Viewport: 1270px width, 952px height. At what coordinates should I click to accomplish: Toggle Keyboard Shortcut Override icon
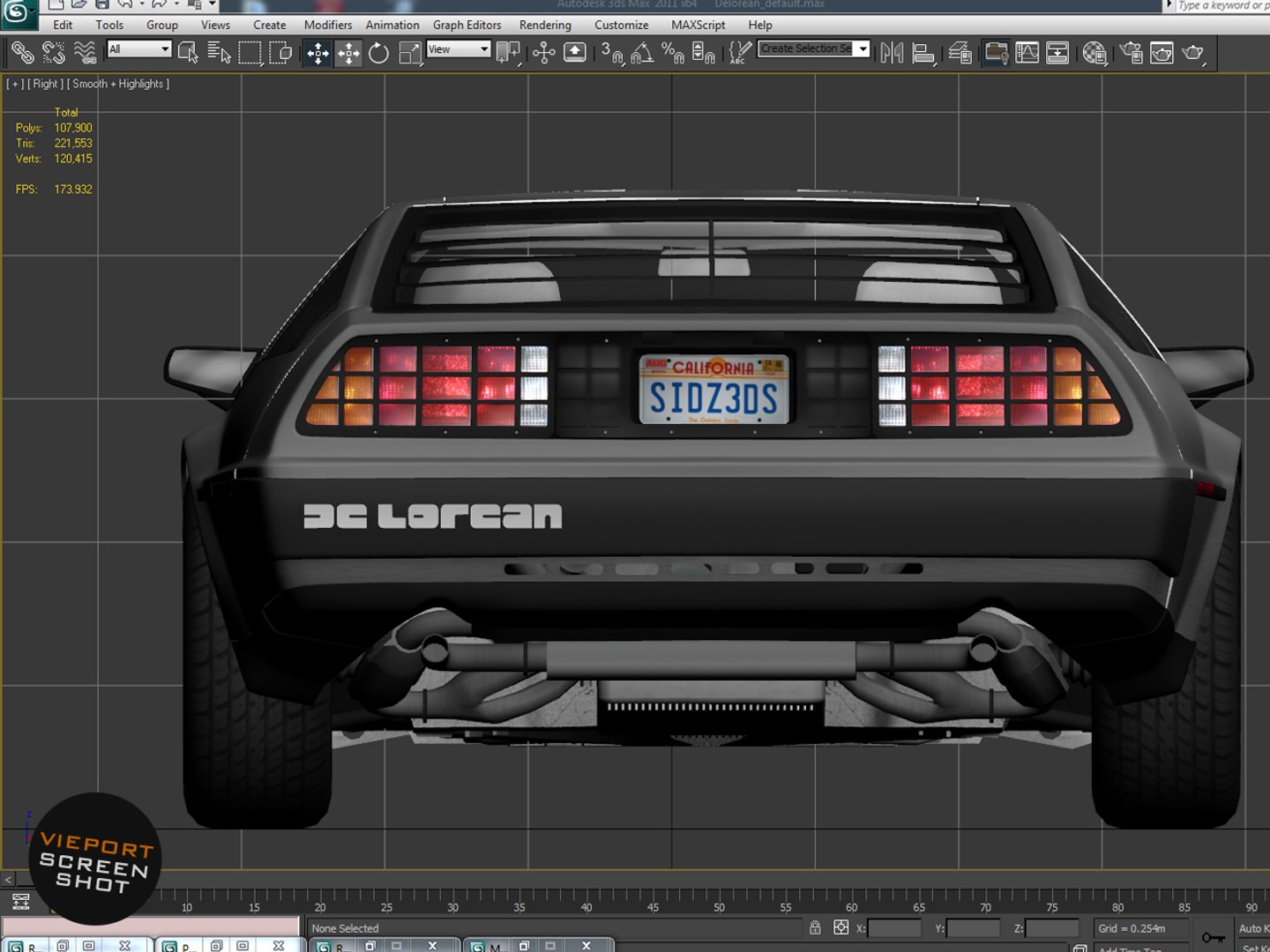point(574,53)
